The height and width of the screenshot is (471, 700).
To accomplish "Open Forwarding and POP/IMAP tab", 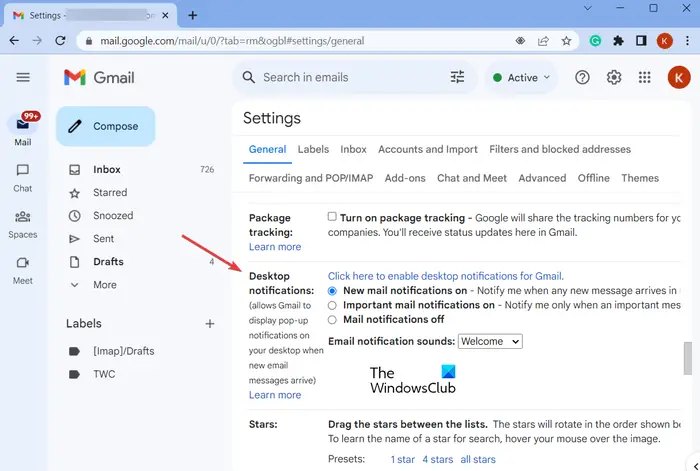I will tap(311, 178).
